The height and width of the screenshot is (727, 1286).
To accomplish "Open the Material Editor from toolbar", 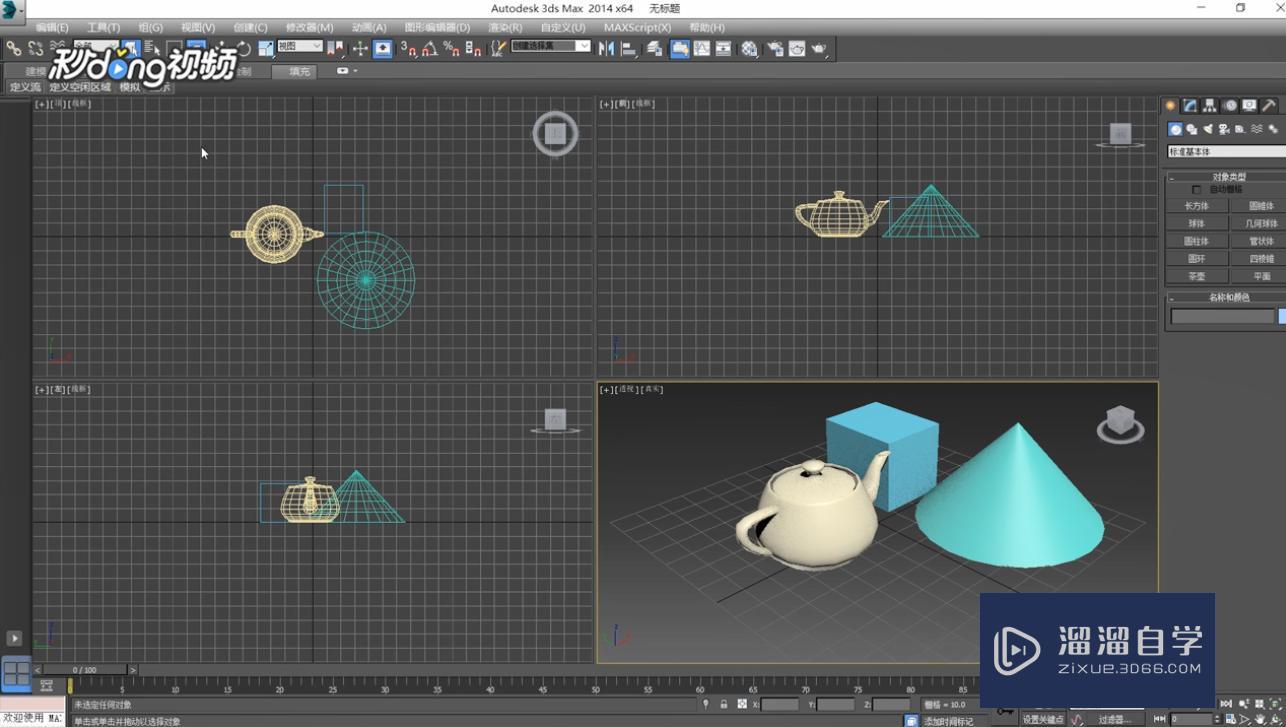I will tap(749, 48).
